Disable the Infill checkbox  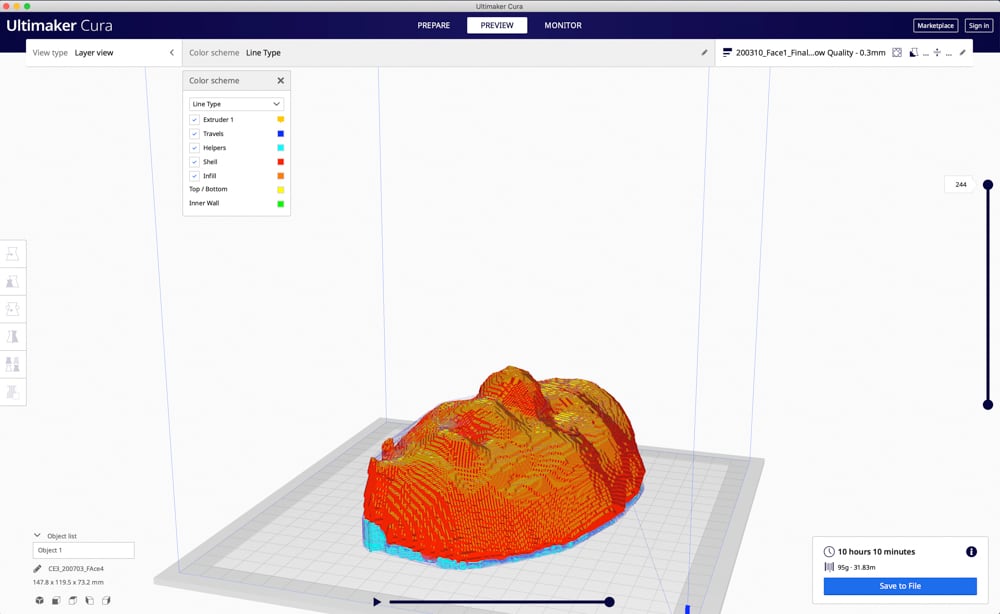(x=194, y=176)
